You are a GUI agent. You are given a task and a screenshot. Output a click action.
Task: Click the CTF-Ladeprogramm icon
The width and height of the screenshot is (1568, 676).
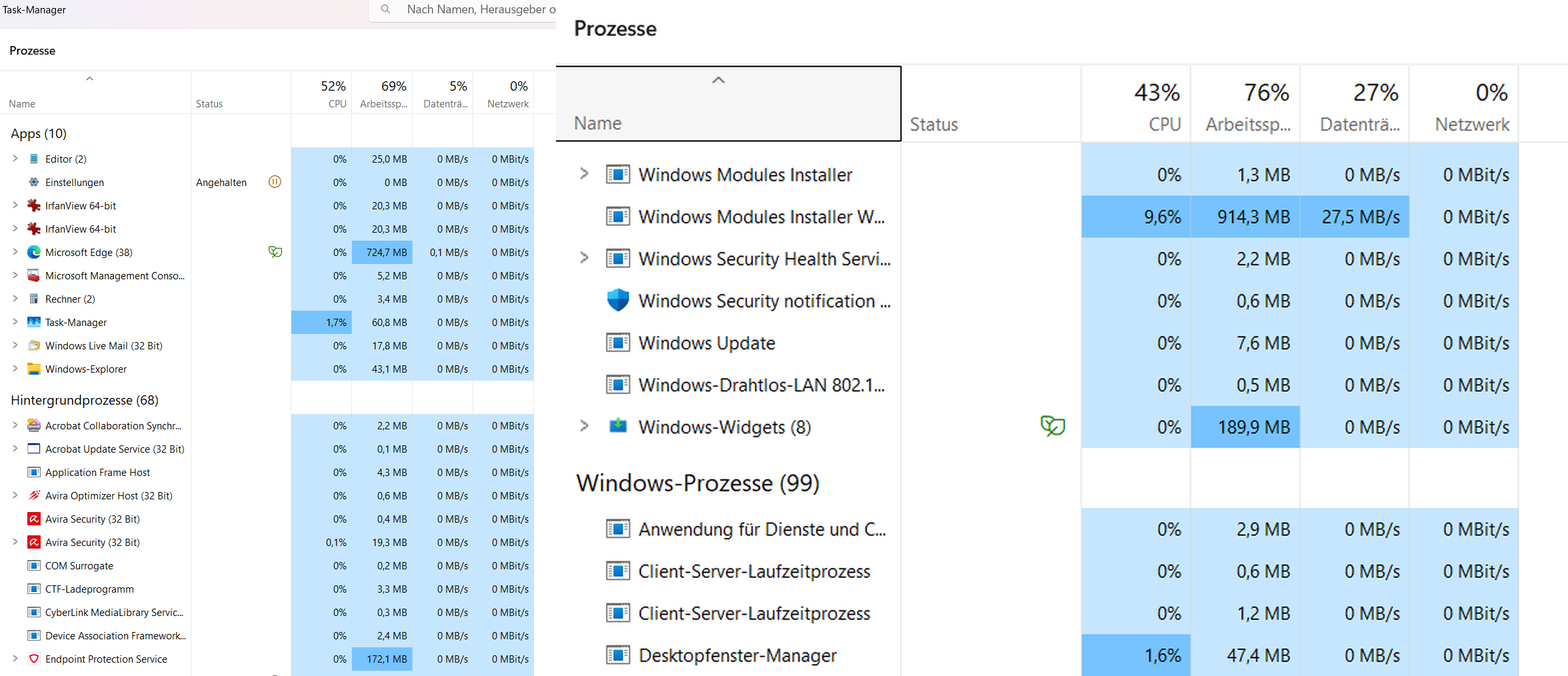(x=33, y=589)
